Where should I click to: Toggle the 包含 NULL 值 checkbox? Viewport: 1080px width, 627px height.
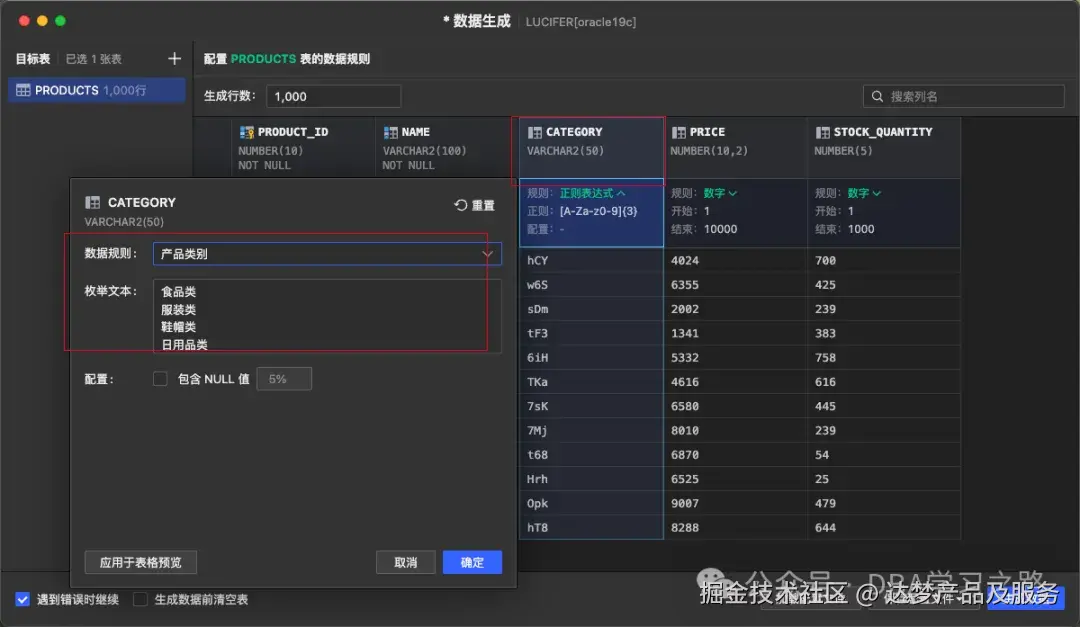pyautogui.click(x=160, y=379)
